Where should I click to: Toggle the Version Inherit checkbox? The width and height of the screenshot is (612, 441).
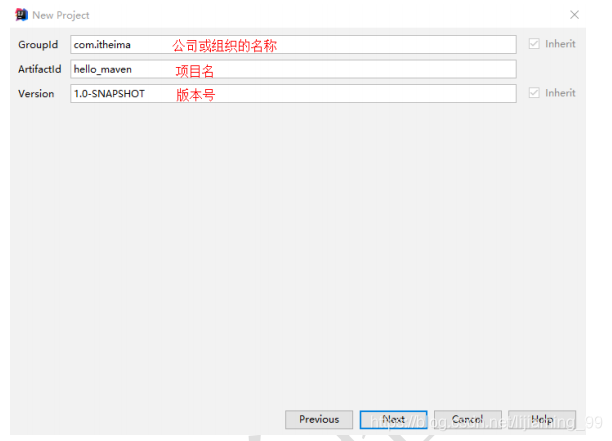pos(534,93)
